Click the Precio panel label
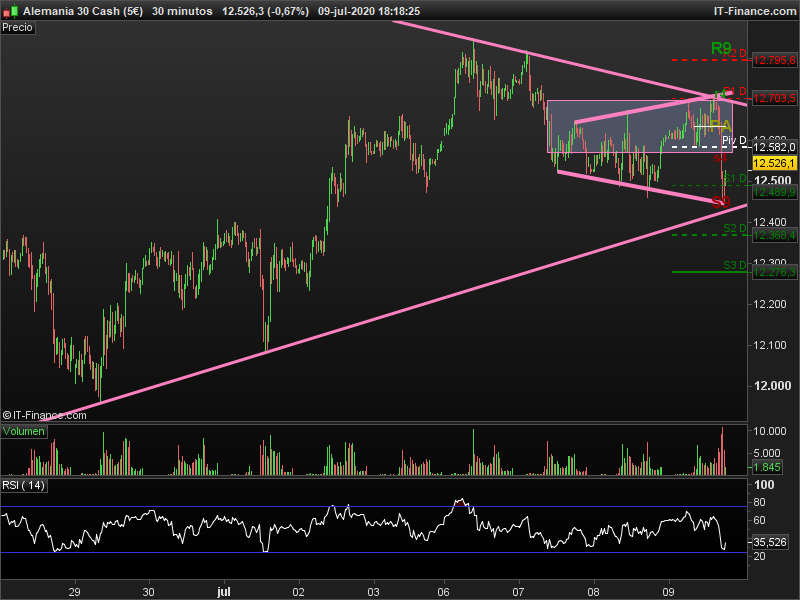The height and width of the screenshot is (600, 800). tap(17, 28)
